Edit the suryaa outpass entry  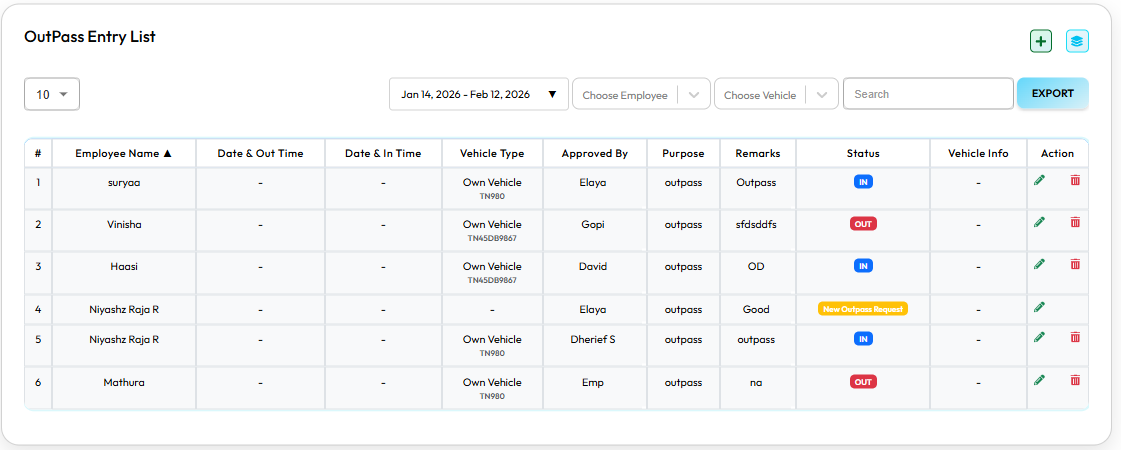click(1039, 180)
